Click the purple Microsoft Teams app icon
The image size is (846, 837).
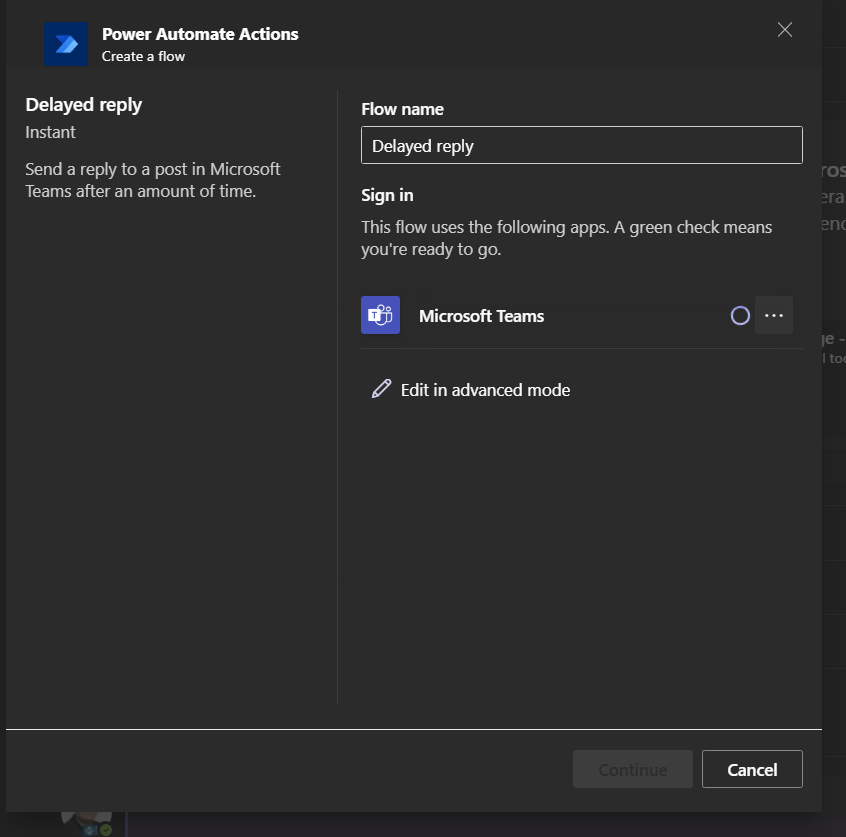pyautogui.click(x=380, y=315)
